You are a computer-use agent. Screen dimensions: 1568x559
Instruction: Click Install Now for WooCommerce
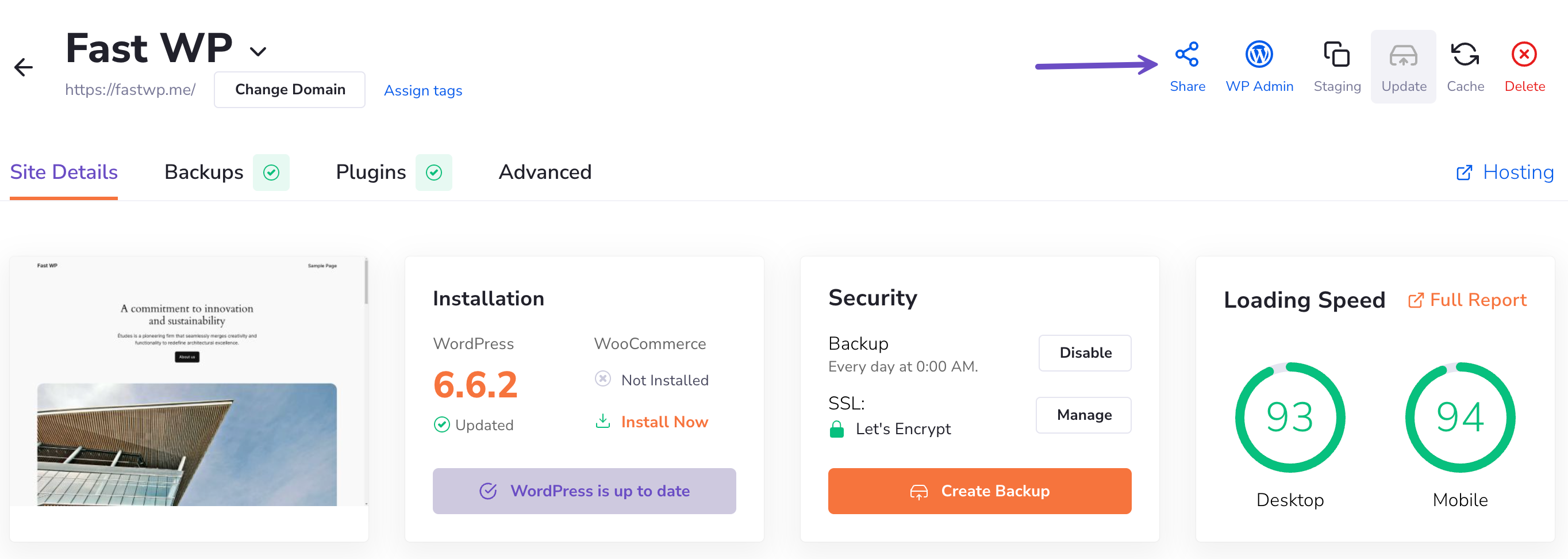pyautogui.click(x=663, y=422)
